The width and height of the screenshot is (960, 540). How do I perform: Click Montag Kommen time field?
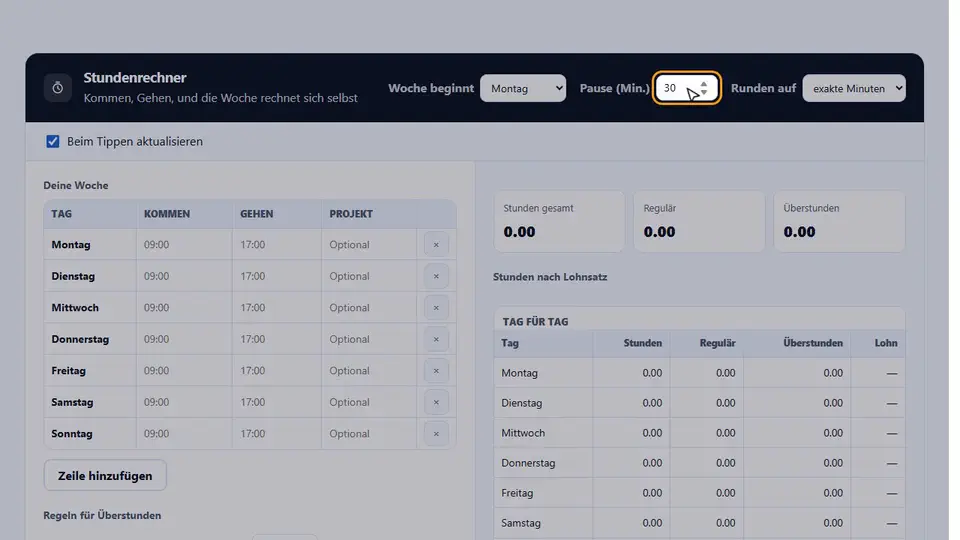[184, 245]
